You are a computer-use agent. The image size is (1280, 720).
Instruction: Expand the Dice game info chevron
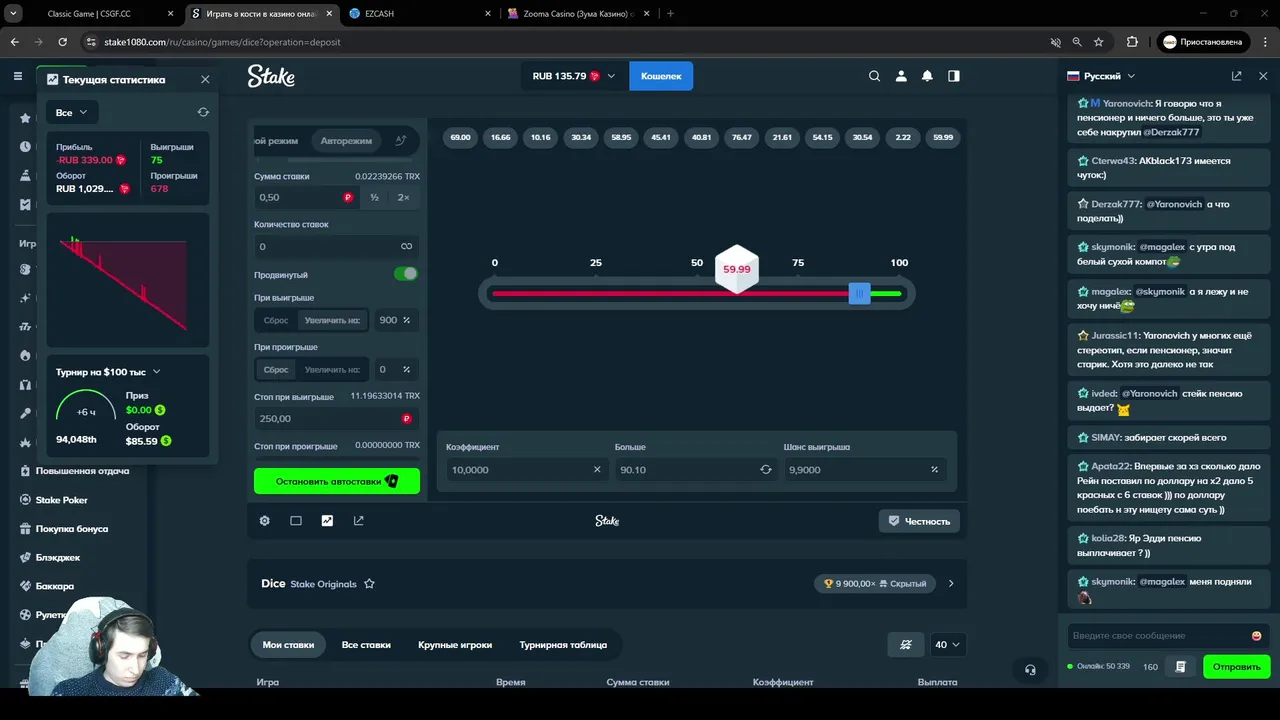(951, 584)
